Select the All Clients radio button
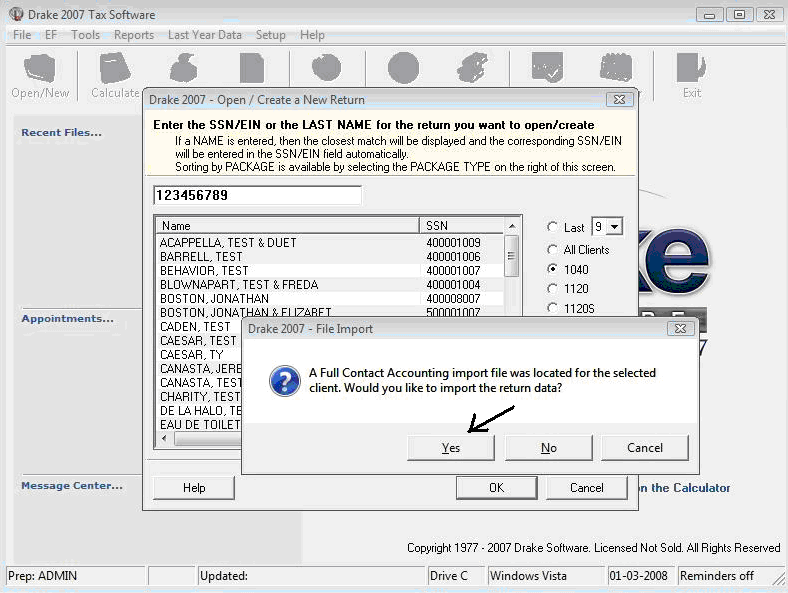Image resolution: width=788 pixels, height=593 pixels. tap(552, 249)
